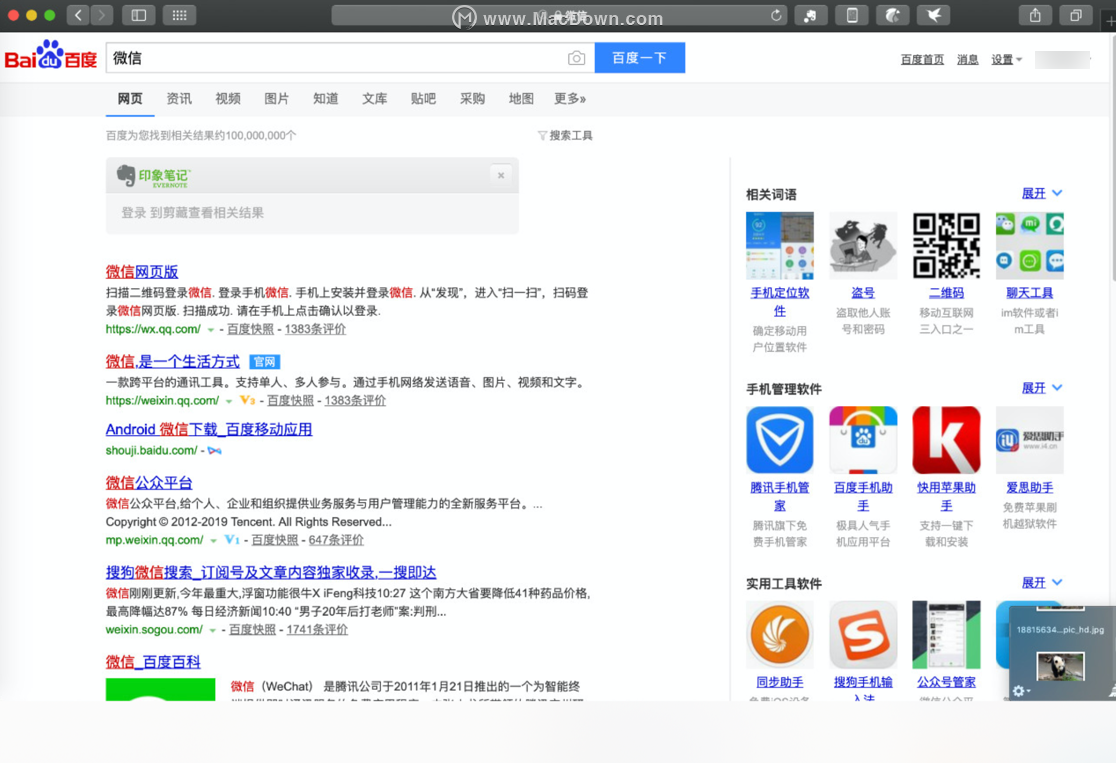1116x763 pixels.
Task: Open the Android 微信下载_百度移动应用 link
Action: click(209, 429)
